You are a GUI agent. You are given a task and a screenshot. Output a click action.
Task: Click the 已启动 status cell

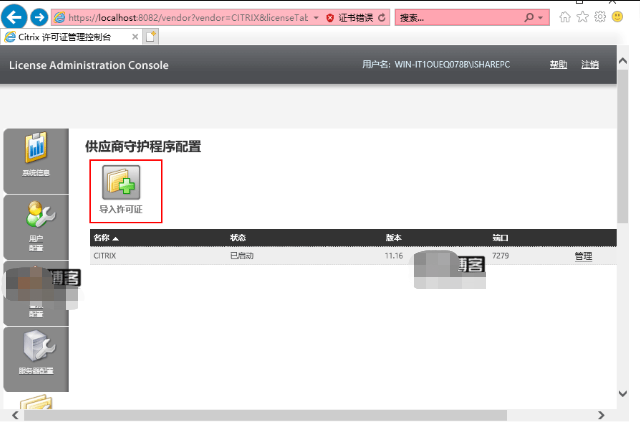coord(242,256)
